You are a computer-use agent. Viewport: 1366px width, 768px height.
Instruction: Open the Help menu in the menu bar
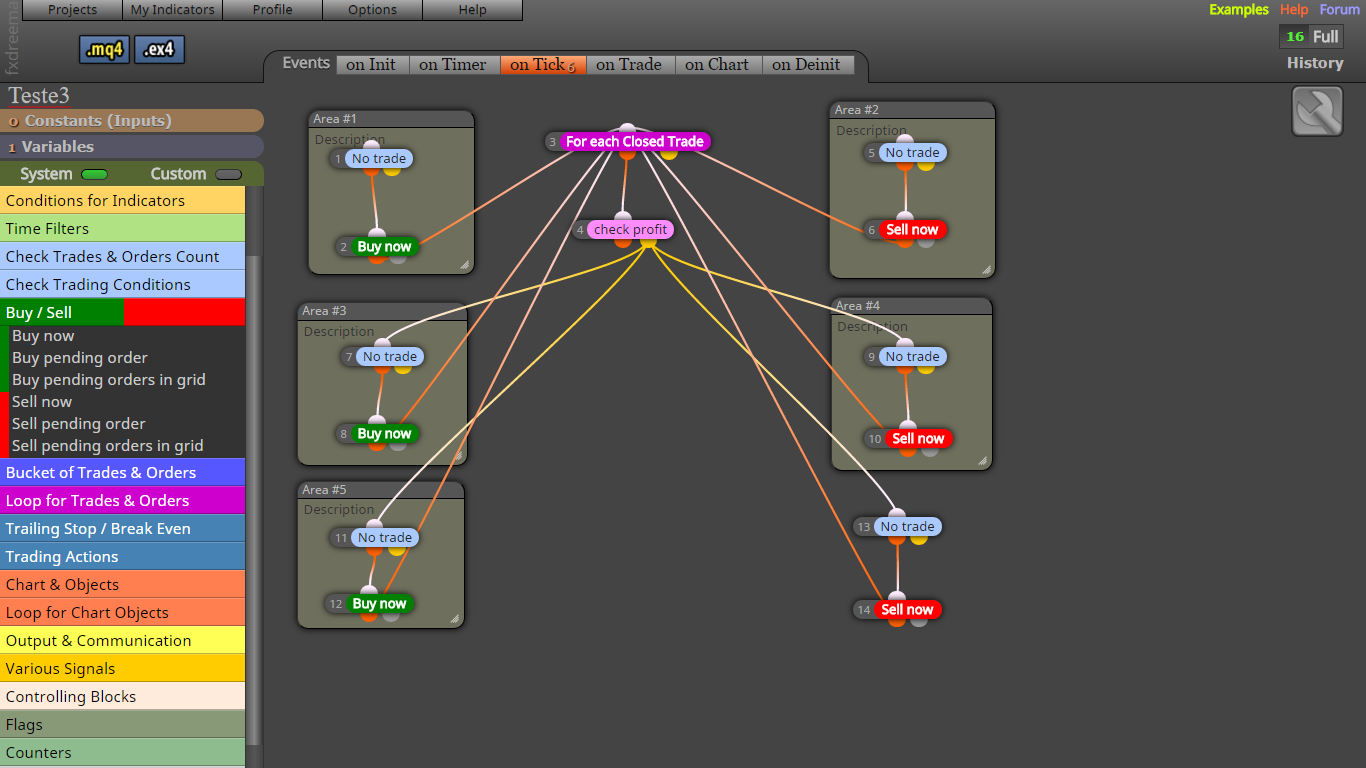point(472,10)
